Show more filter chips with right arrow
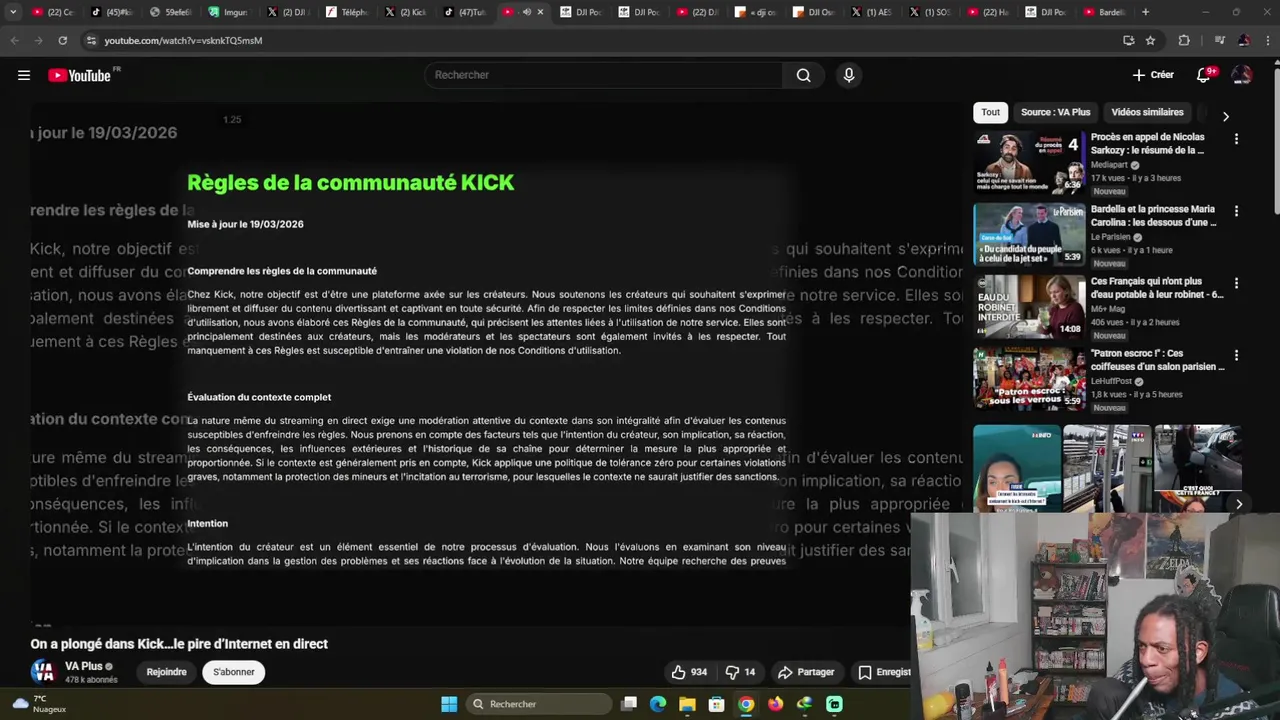Screen dimensions: 1280x720 pos(1226,116)
